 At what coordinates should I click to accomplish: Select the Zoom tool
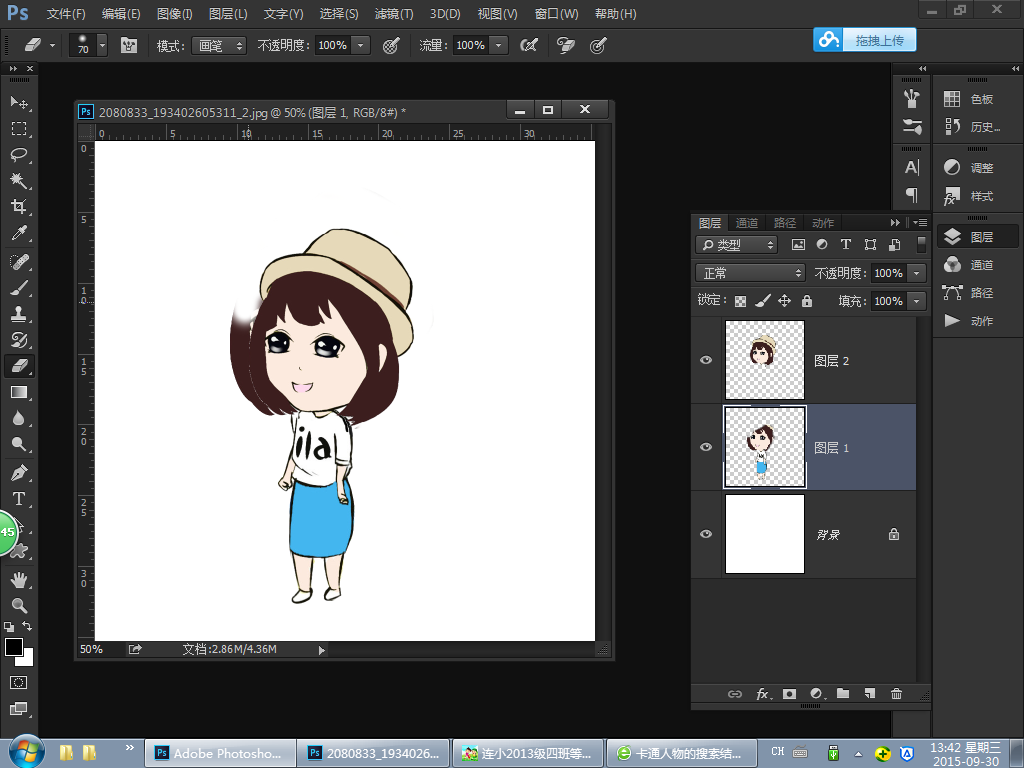tap(19, 605)
